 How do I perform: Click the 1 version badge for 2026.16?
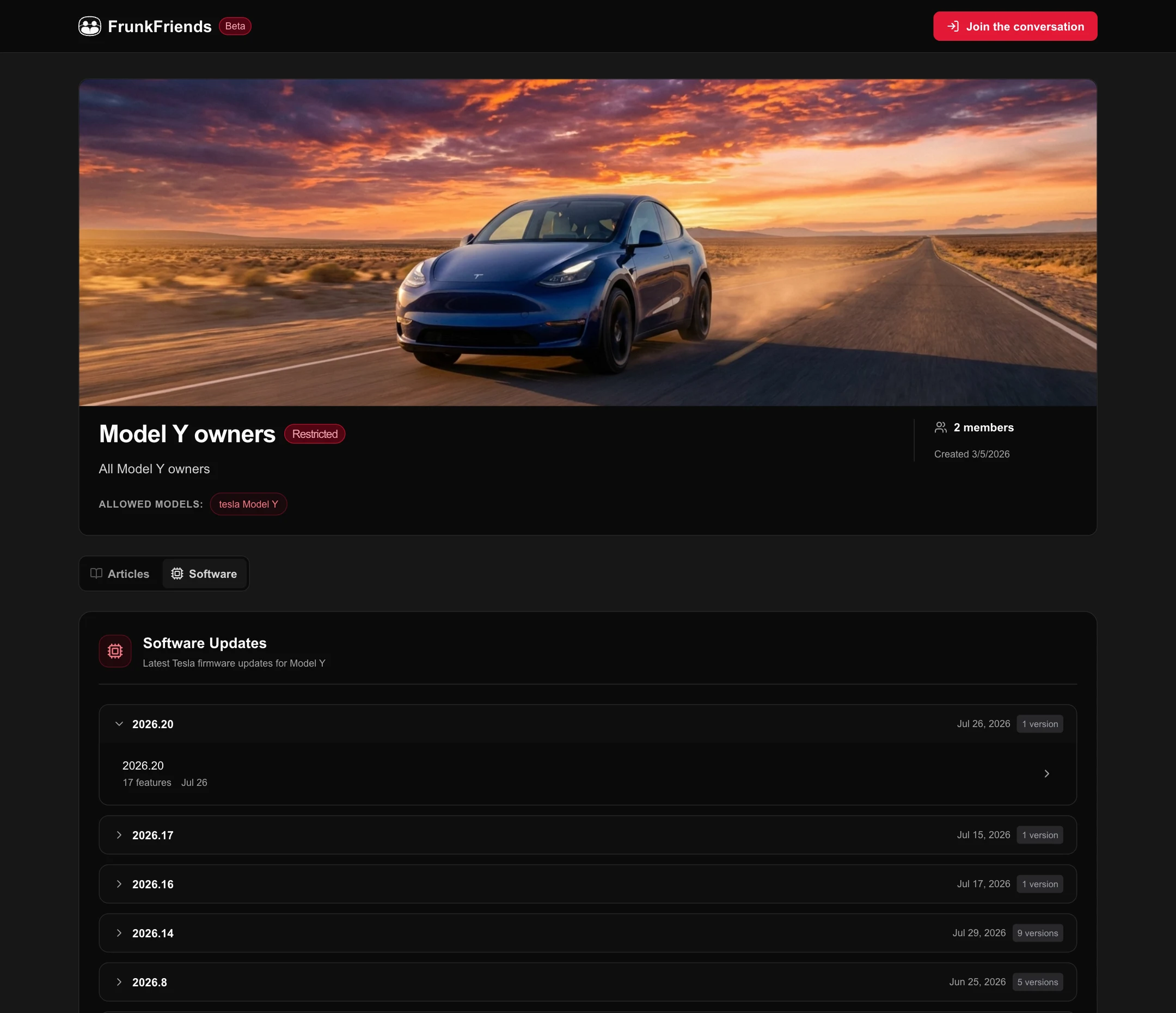[1040, 884]
